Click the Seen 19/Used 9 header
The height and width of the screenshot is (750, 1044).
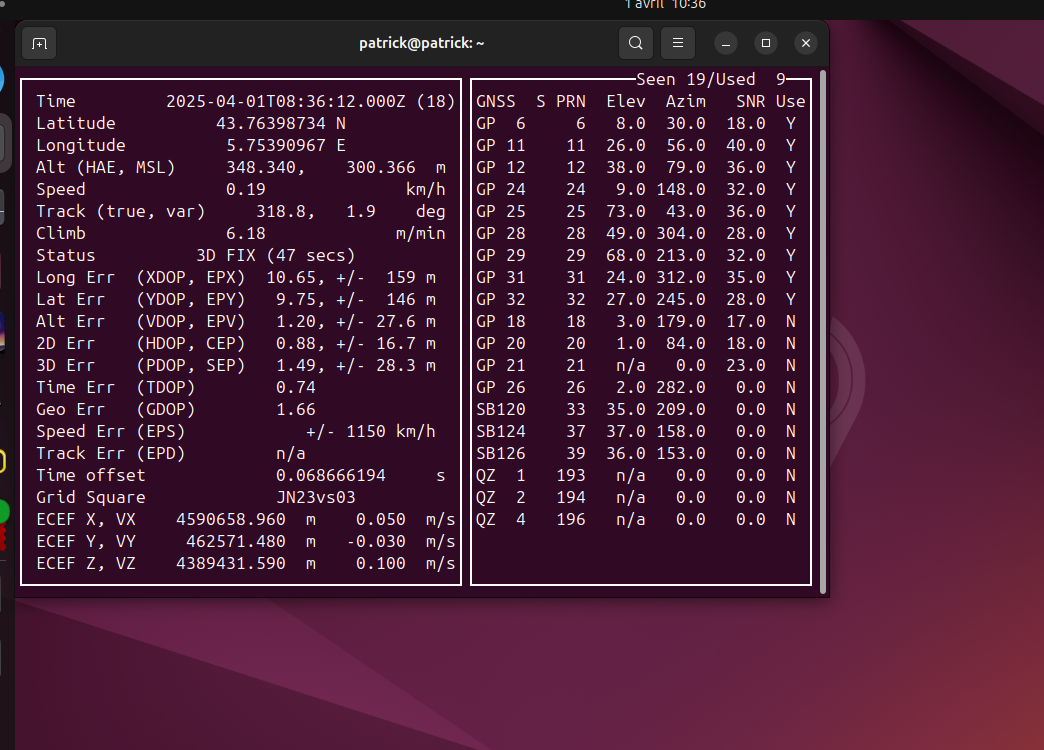[711, 79]
